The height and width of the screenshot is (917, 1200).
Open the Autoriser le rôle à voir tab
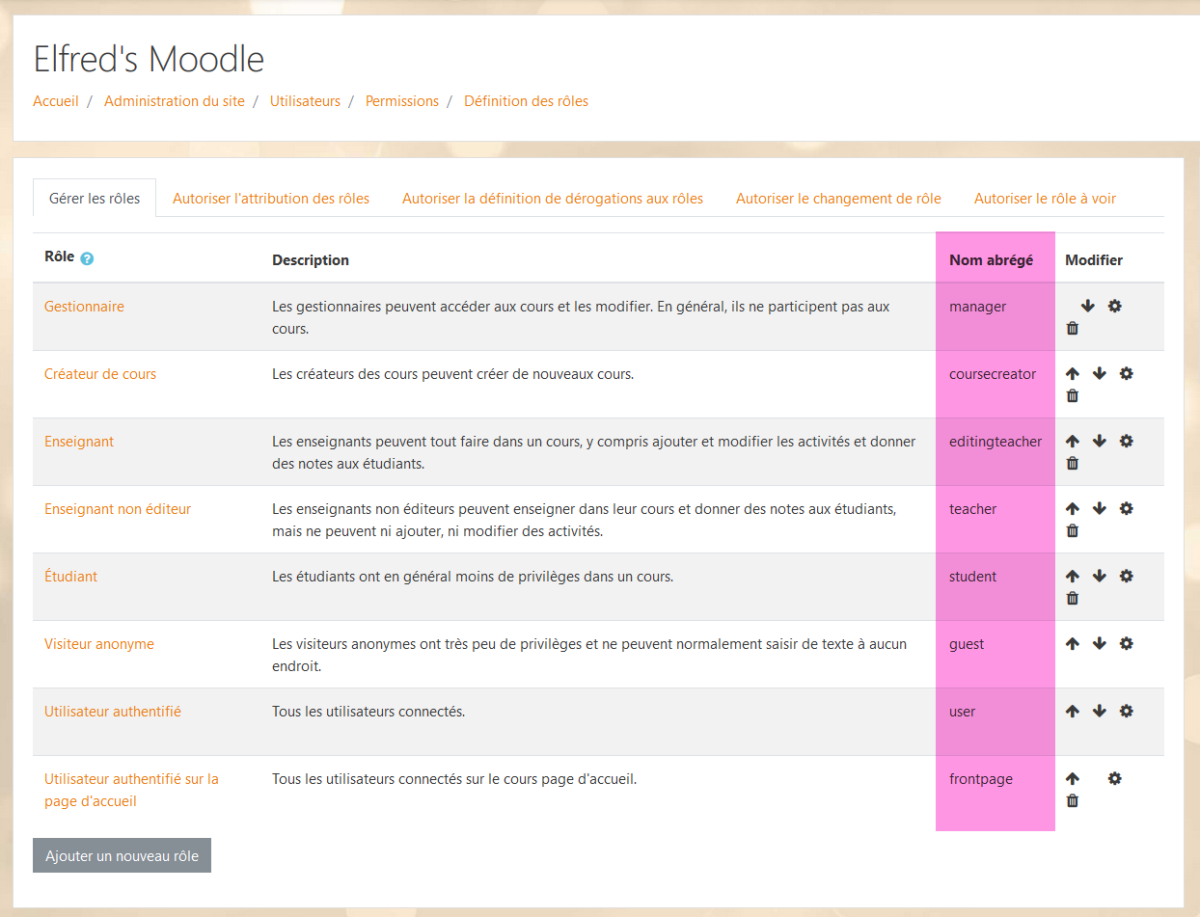1045,198
